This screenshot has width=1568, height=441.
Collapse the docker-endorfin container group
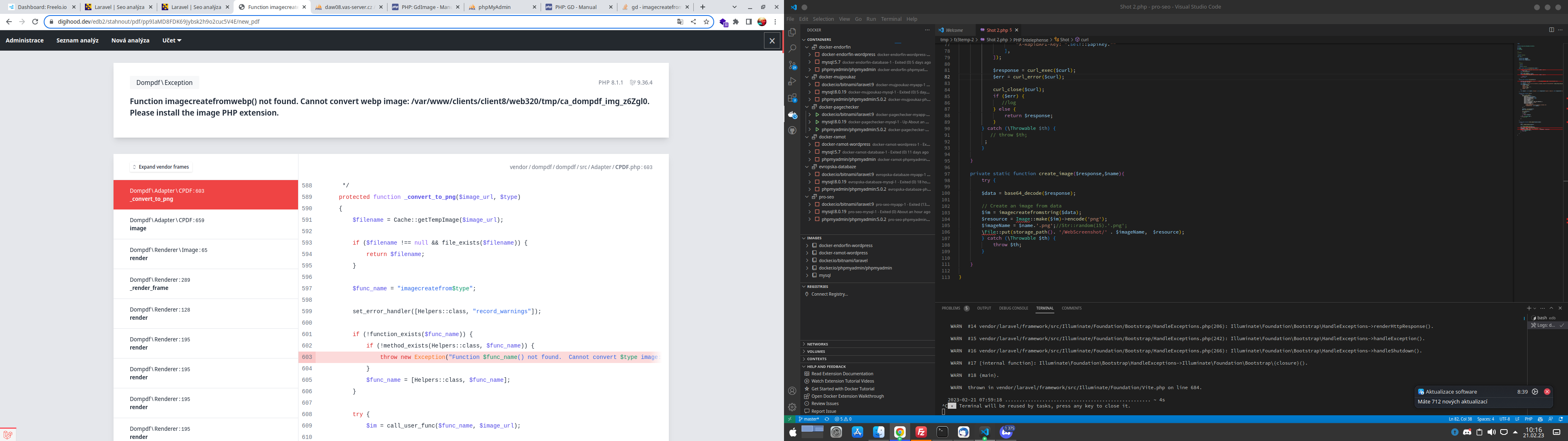[x=807, y=47]
